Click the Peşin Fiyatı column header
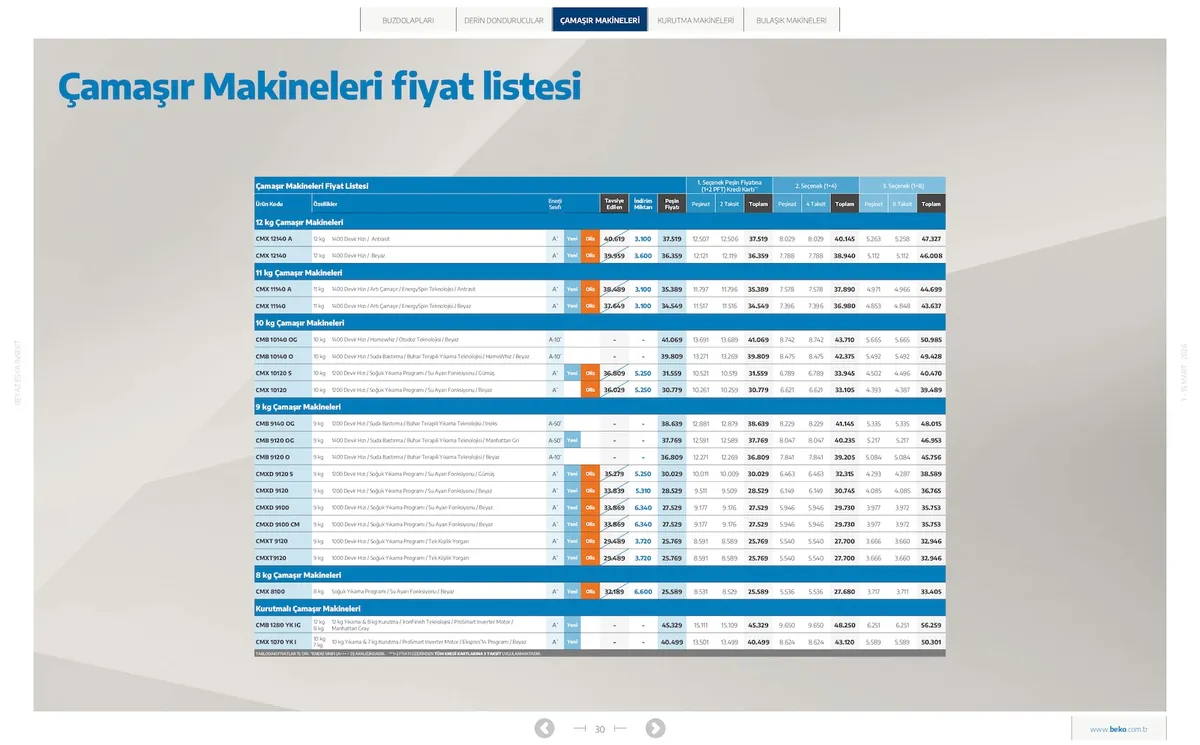 coord(672,204)
